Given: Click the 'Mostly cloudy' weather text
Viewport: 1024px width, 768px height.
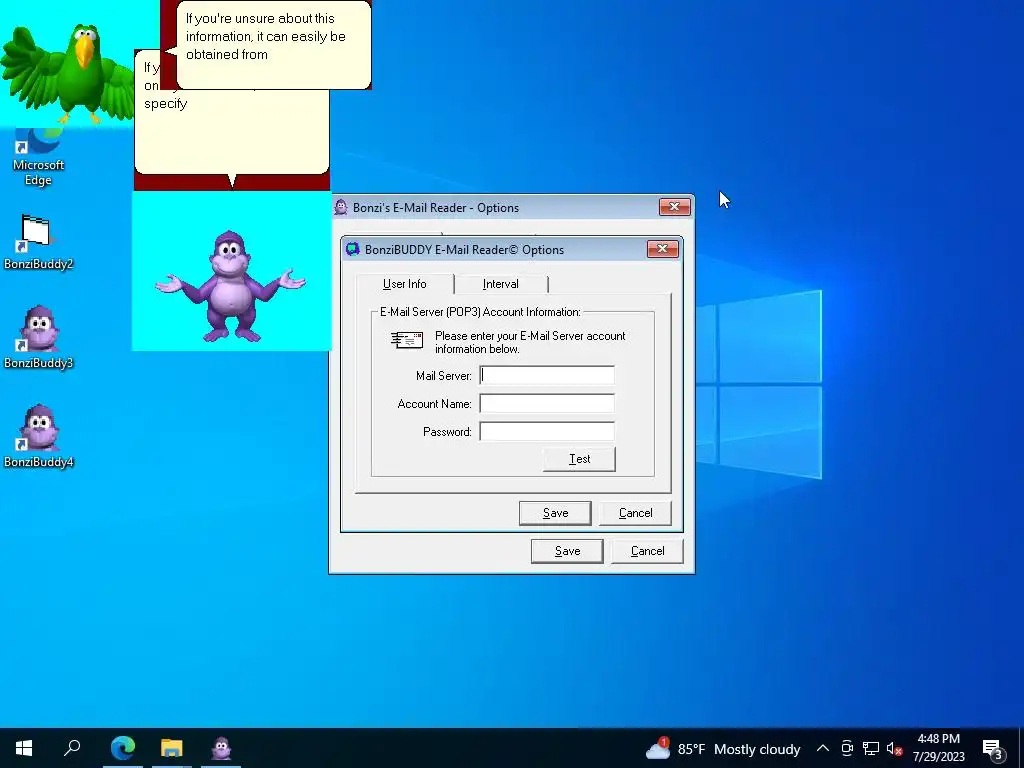Looking at the screenshot, I should 757,749.
